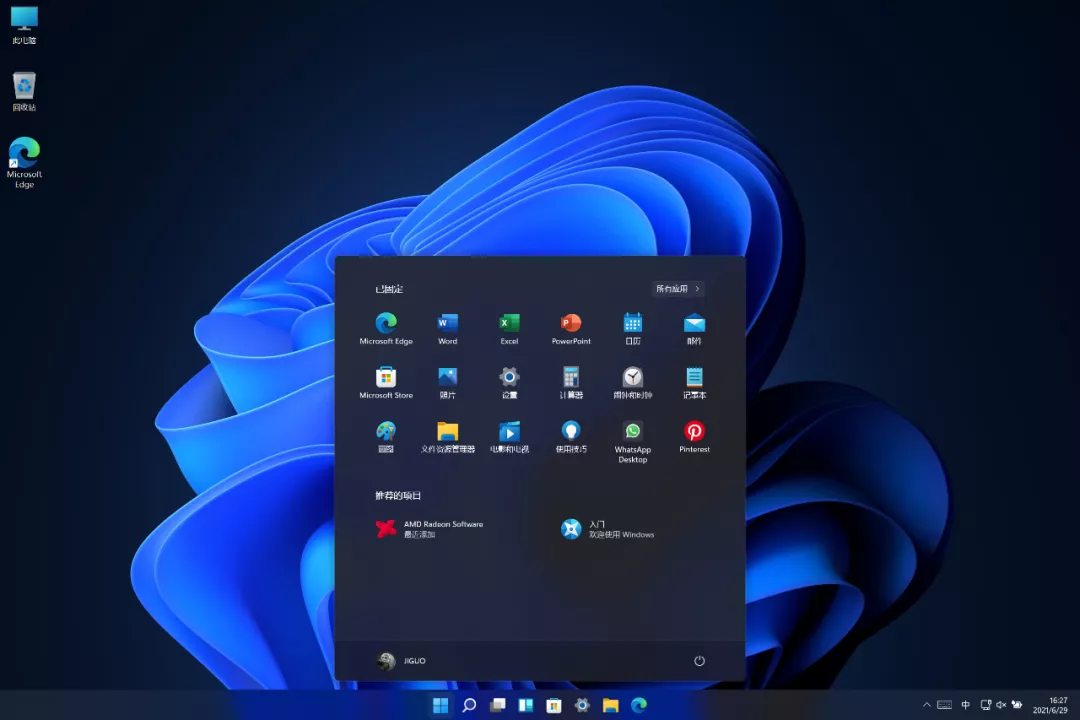
Task: Open File Explorer on the taskbar
Action: [x=610, y=705]
